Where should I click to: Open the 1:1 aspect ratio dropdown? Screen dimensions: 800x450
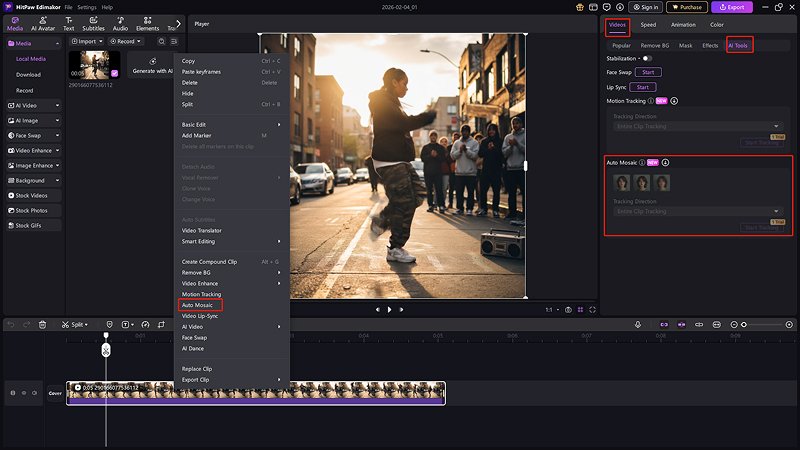pyautogui.click(x=552, y=310)
